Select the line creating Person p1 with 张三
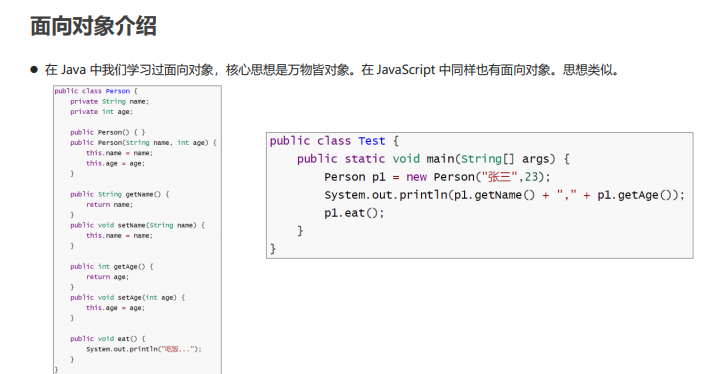720x374 pixels. coord(437,177)
